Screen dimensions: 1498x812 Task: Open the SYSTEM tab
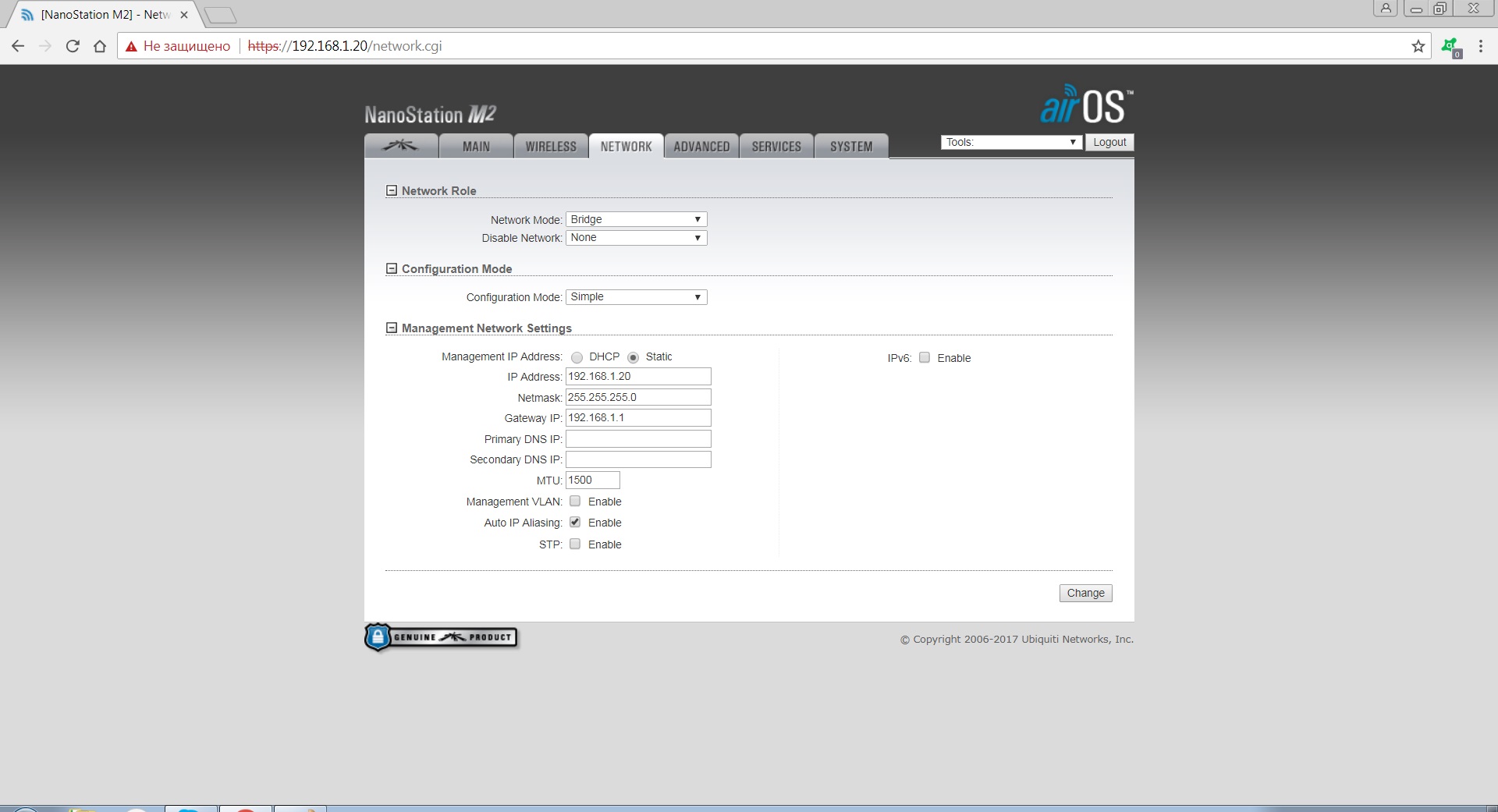click(851, 146)
